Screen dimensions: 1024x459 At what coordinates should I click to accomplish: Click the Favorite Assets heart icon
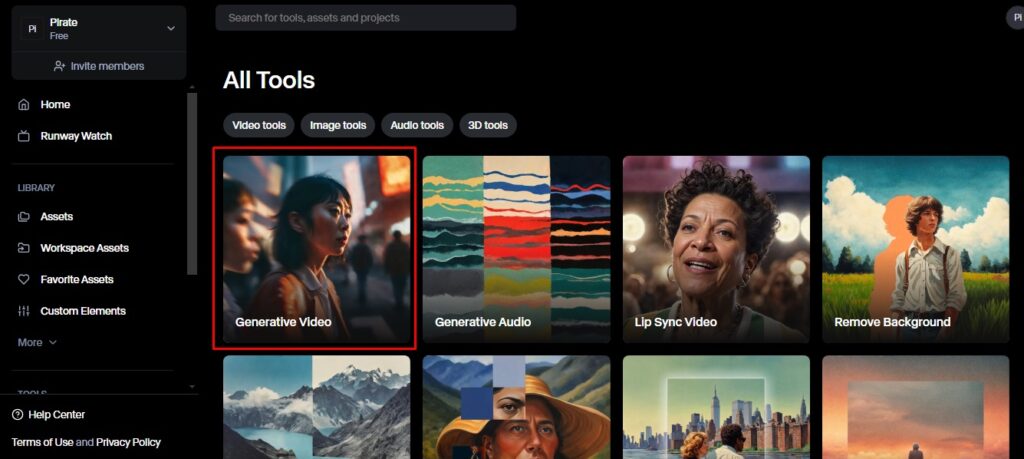tap(24, 279)
